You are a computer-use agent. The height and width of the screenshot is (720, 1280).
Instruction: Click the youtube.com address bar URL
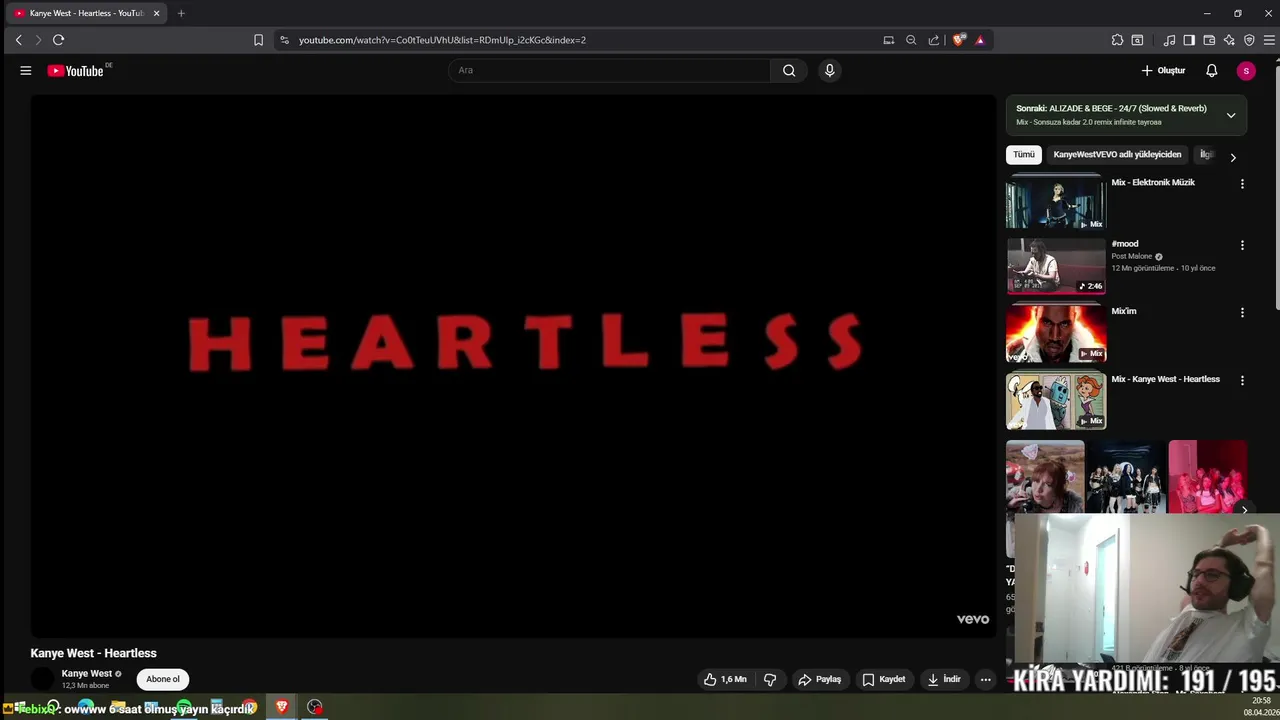click(x=442, y=40)
